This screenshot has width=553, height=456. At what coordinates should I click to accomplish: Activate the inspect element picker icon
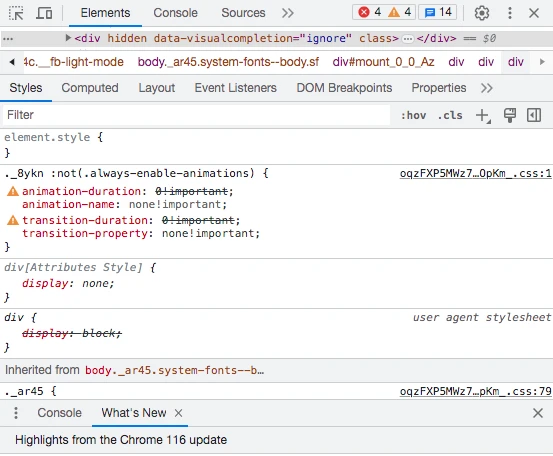[16, 13]
